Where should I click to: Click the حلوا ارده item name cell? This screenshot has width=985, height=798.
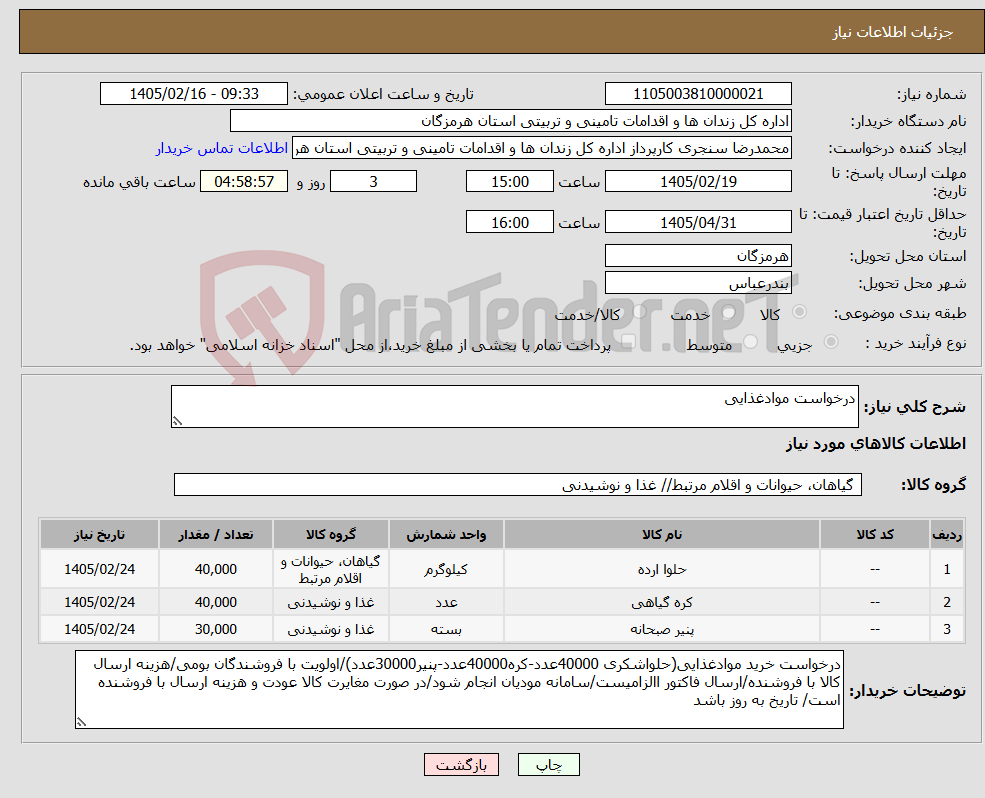(x=662, y=569)
